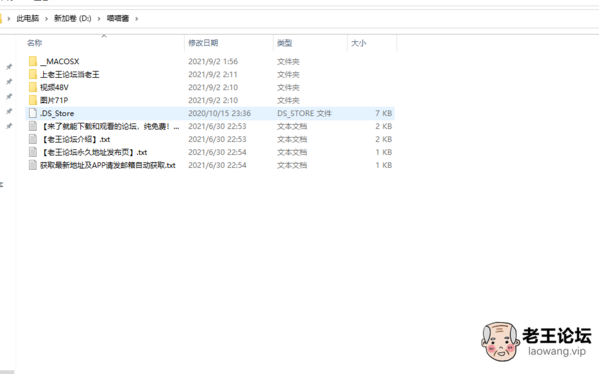Click the 2 KB size of 【老王论坛介绍】.txt
Image resolution: width=599 pixels, height=374 pixels.
pos(384,139)
